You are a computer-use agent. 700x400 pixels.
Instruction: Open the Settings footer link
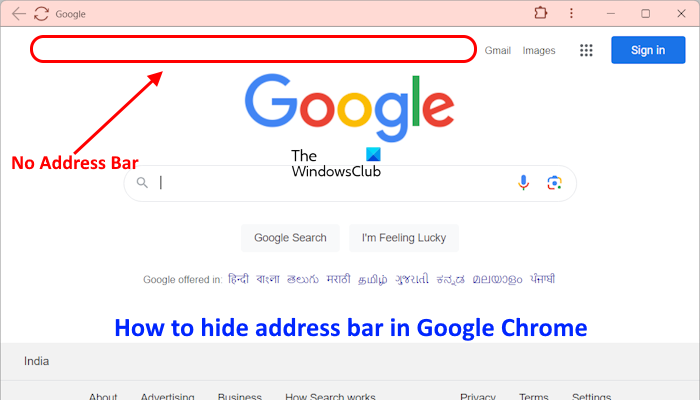592,396
